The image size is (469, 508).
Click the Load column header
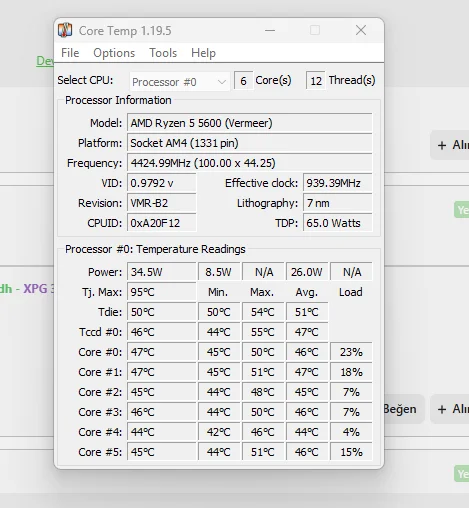click(351, 292)
